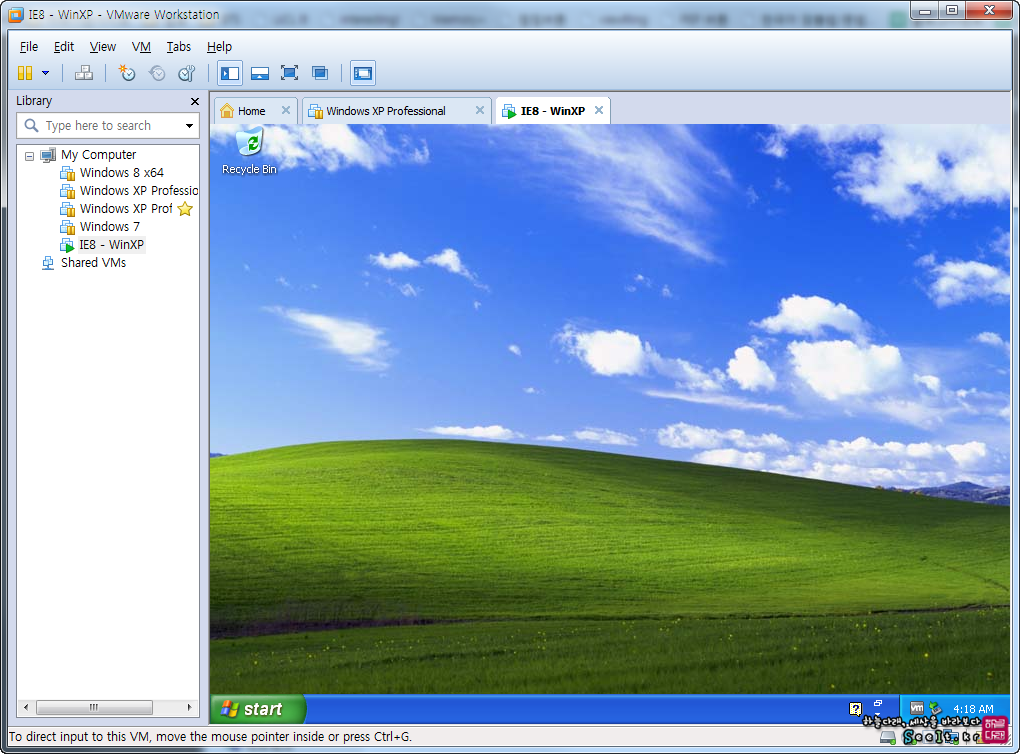This screenshot has height=754, width=1020.
Task: Open the XP start menu
Action: point(258,709)
